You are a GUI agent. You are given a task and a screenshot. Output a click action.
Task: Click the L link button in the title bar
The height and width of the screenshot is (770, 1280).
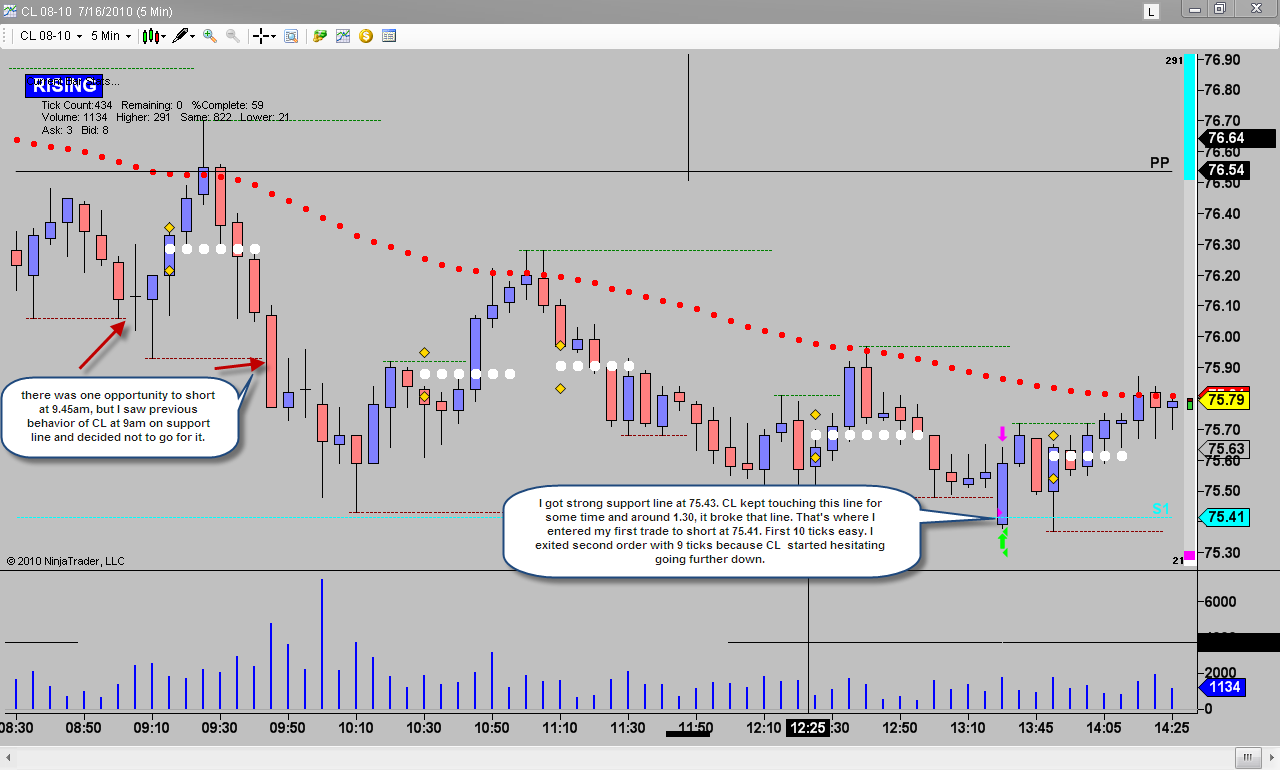tap(1152, 11)
